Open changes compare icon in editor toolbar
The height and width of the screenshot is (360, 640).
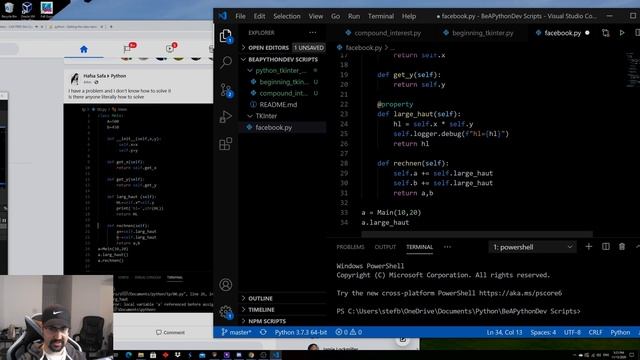pyautogui.click(x=605, y=33)
